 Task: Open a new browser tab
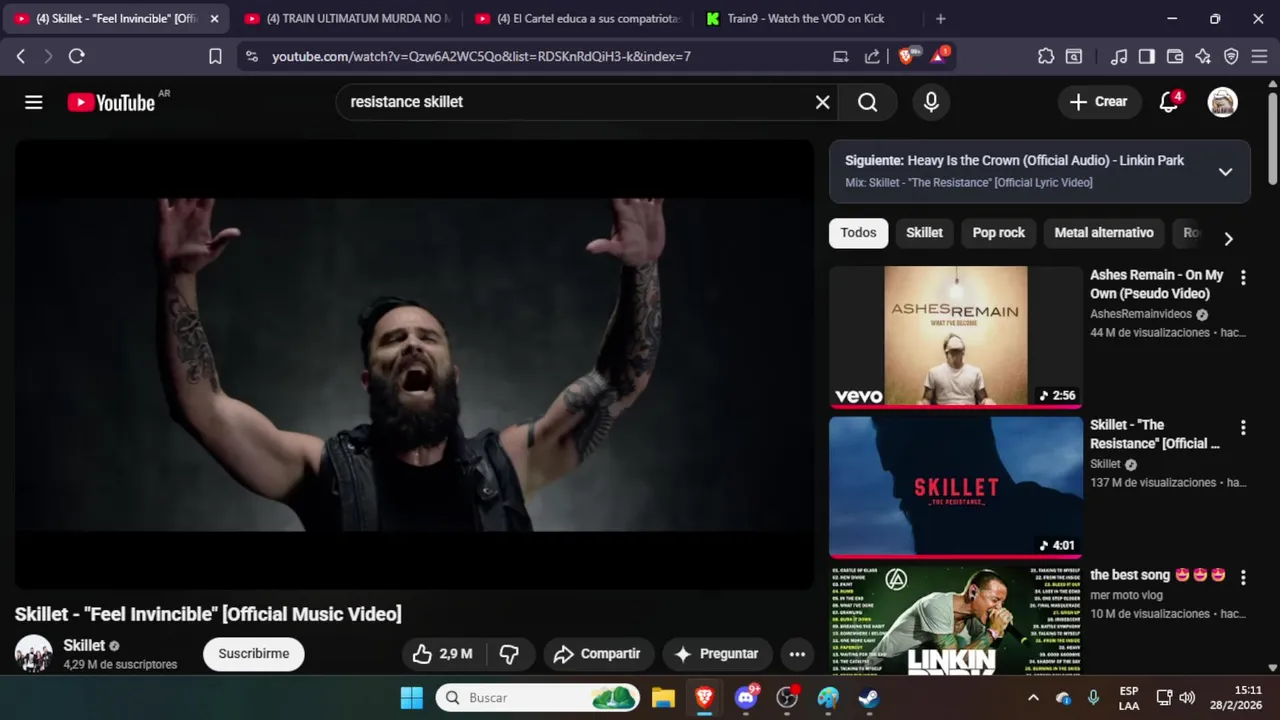tap(940, 18)
